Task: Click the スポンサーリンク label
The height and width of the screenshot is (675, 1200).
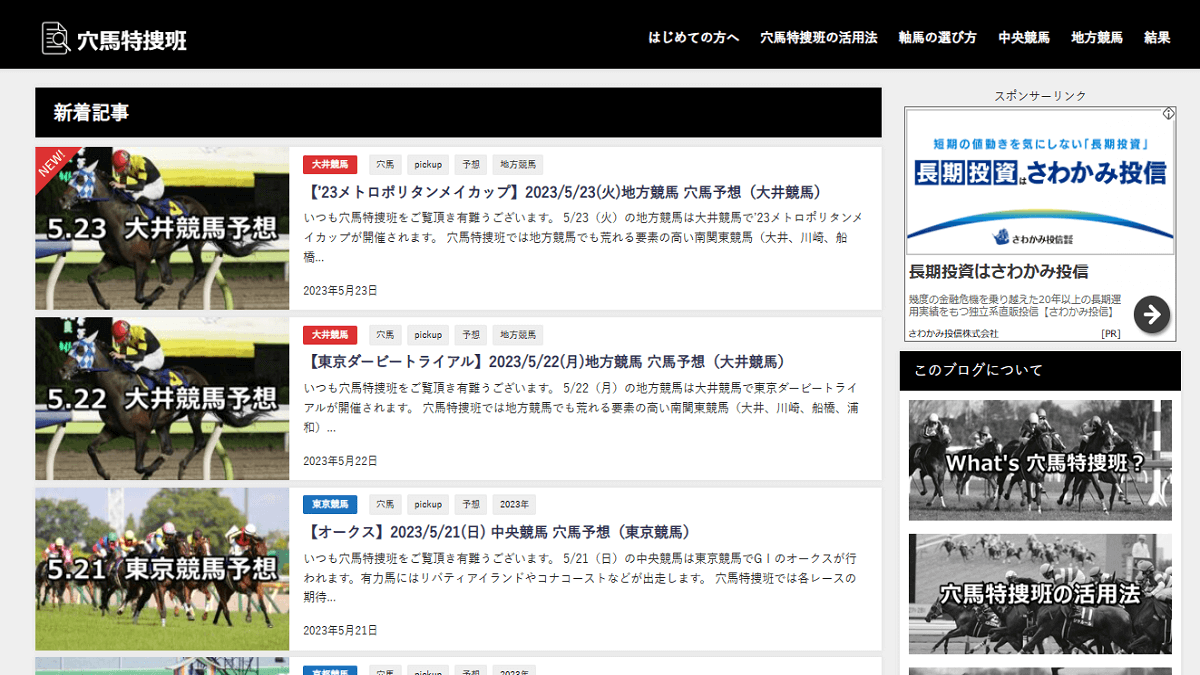Action: tap(1040, 96)
